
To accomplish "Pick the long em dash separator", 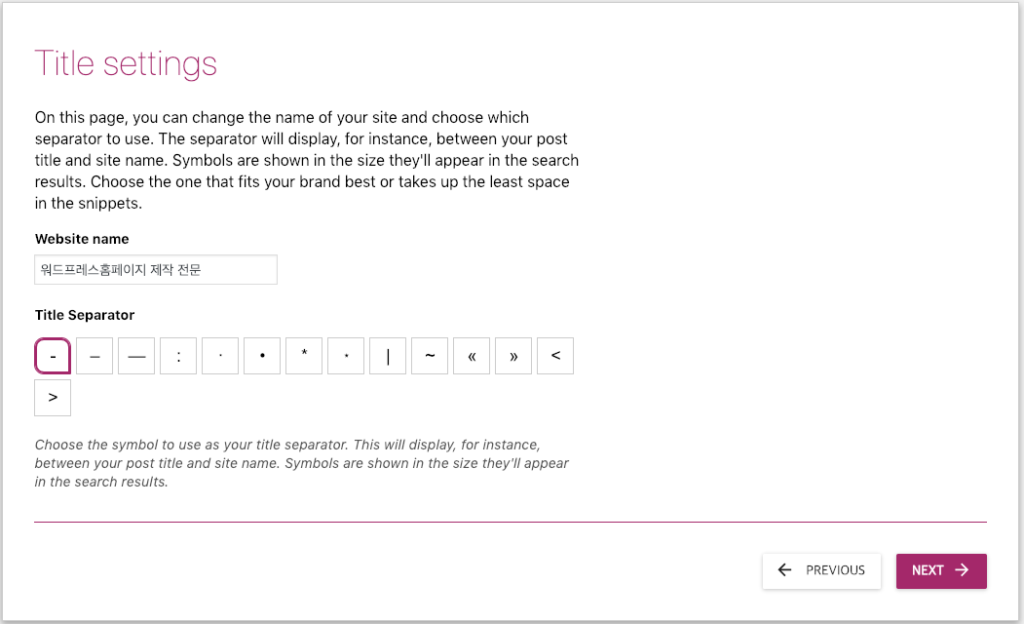I will [137, 356].
